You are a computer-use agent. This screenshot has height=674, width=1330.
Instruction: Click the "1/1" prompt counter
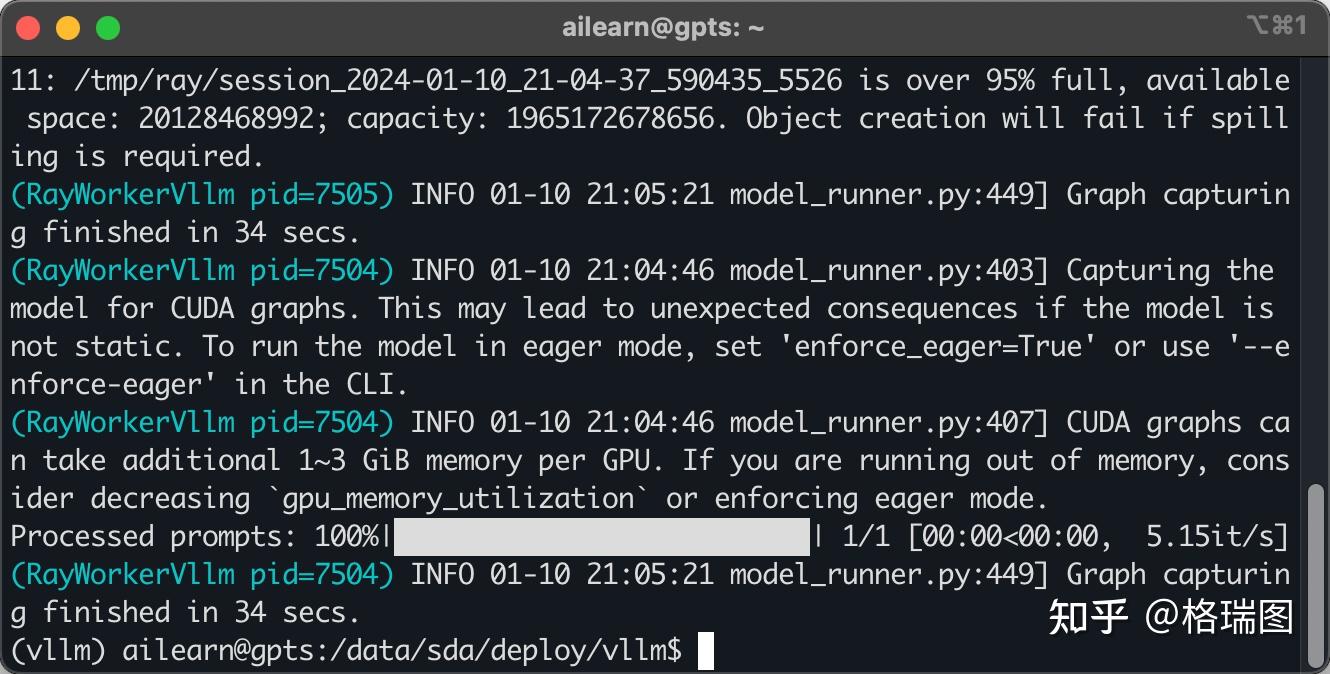[x=866, y=537]
